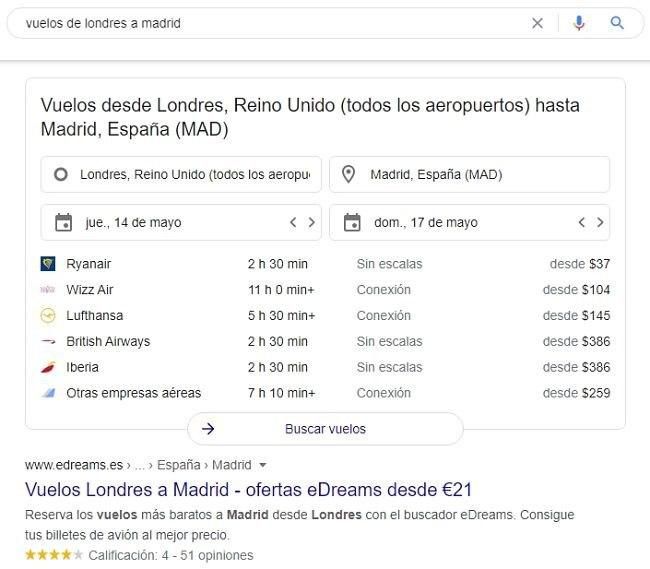Select the Lufthansa flight row name
This screenshot has height=569, width=650.
pos(95,316)
